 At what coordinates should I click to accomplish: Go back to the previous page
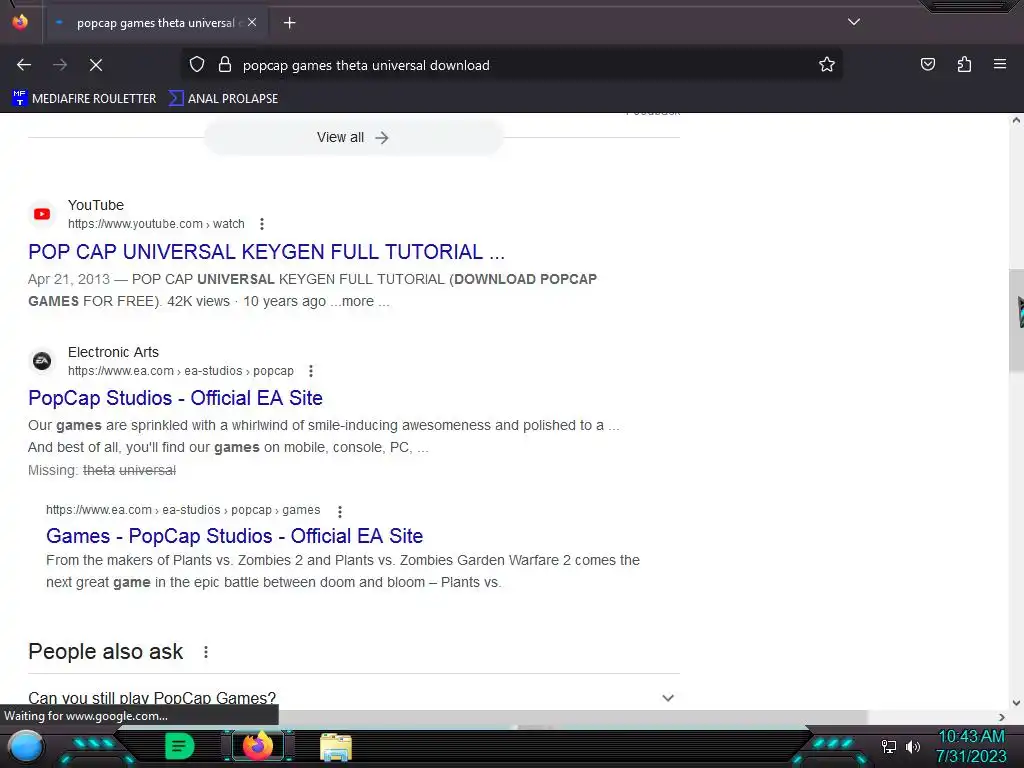[x=24, y=65]
